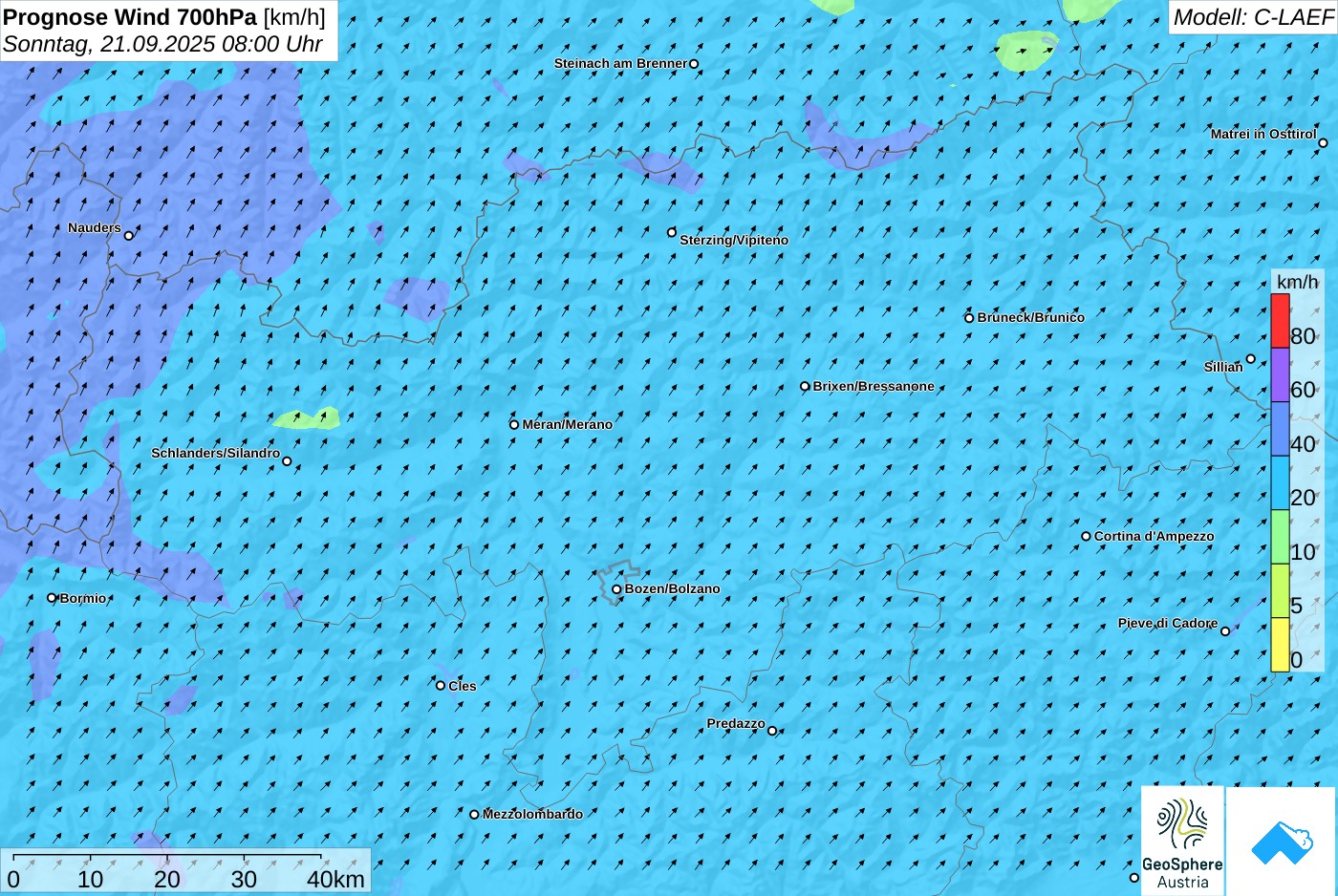The image size is (1338, 896).
Task: Select the 'Modell: C-LAEF' label
Action: pyautogui.click(x=1253, y=17)
